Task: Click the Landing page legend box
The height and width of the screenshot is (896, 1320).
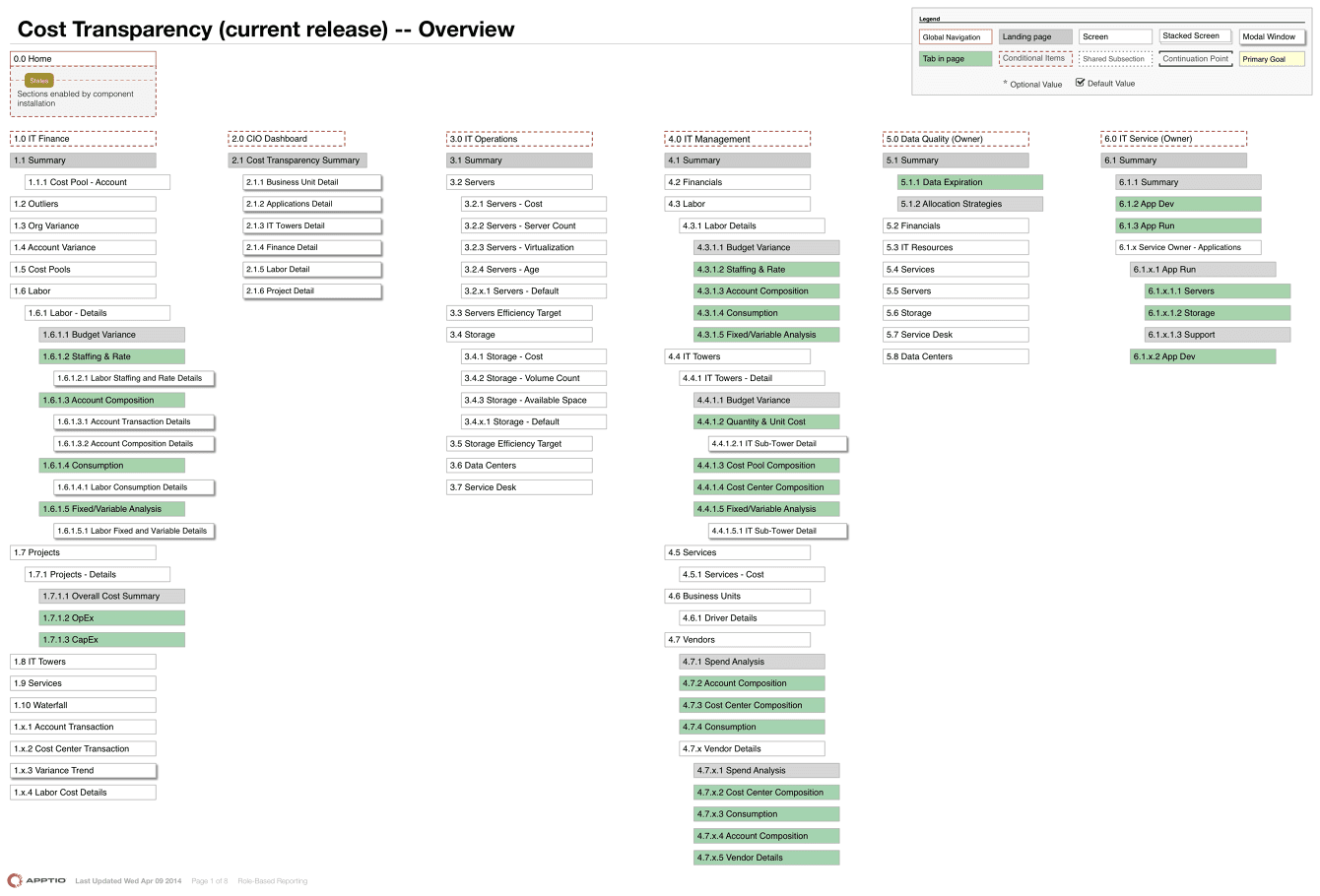Action: [x=1035, y=37]
